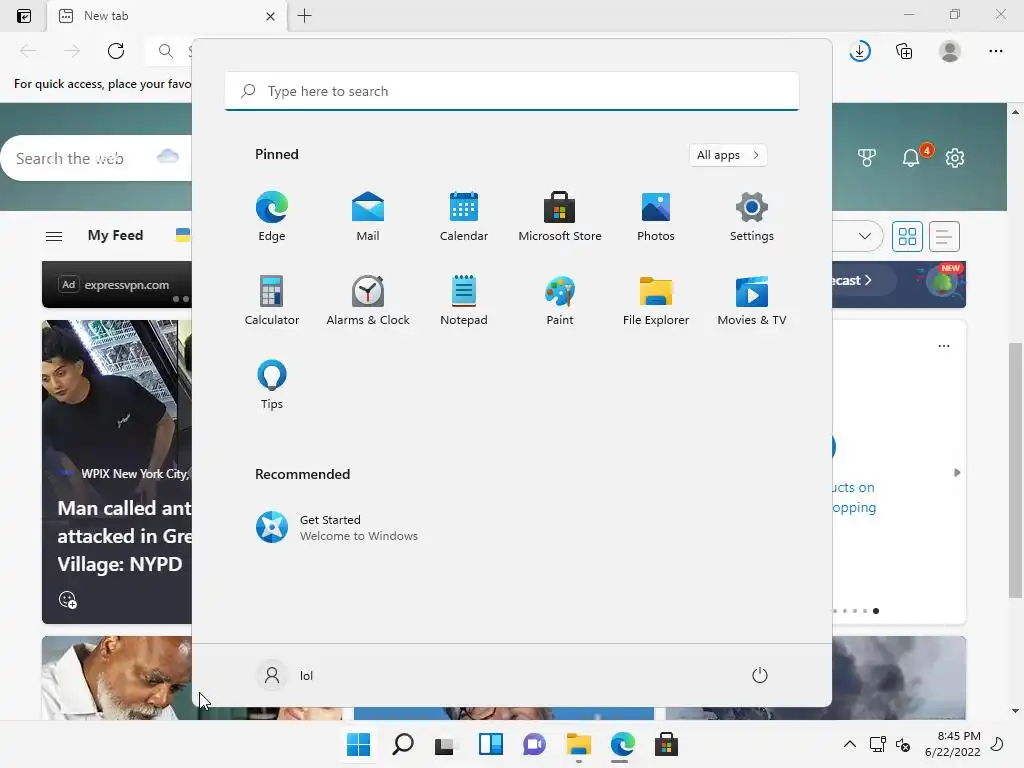Launch Notepad from Start menu
Screen dimensions: 1024x768
coord(464,300)
